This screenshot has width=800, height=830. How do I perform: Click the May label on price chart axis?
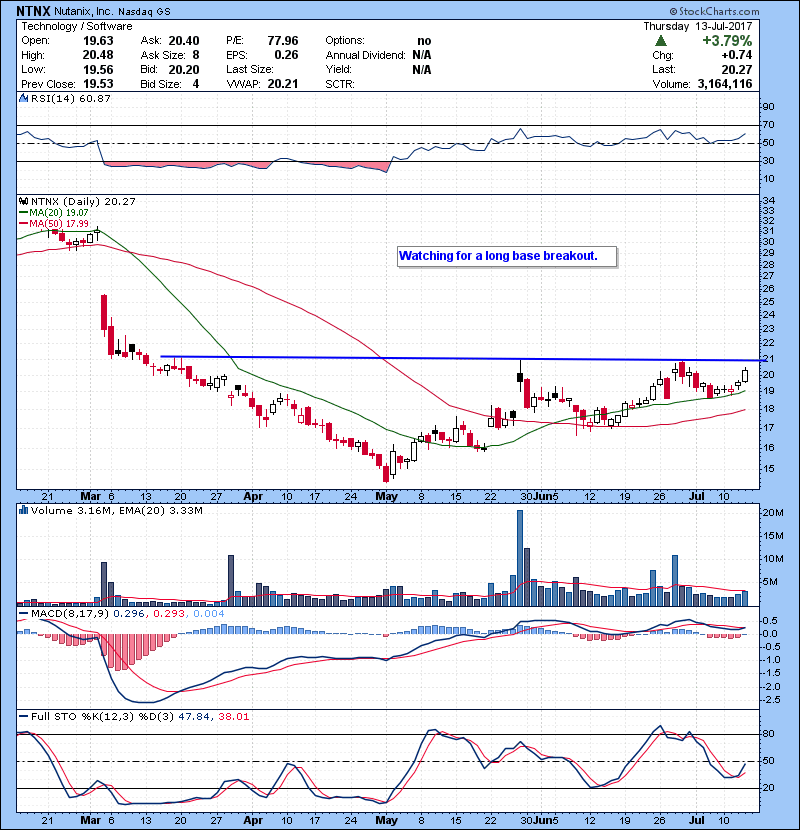[386, 497]
